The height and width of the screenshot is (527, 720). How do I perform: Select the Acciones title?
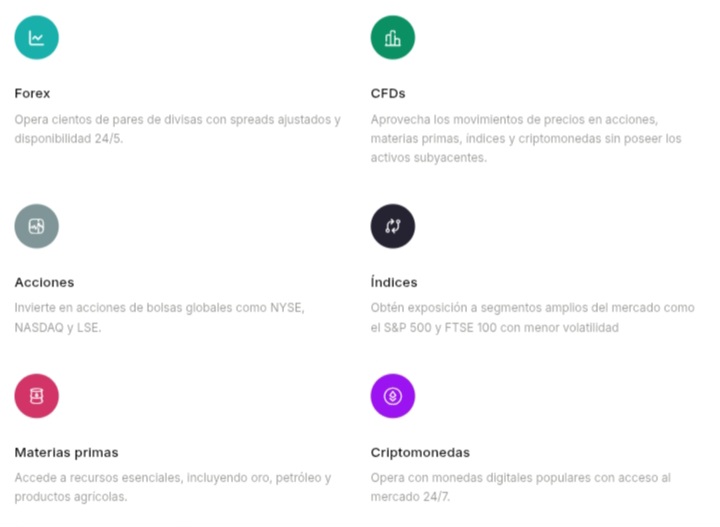pos(44,282)
